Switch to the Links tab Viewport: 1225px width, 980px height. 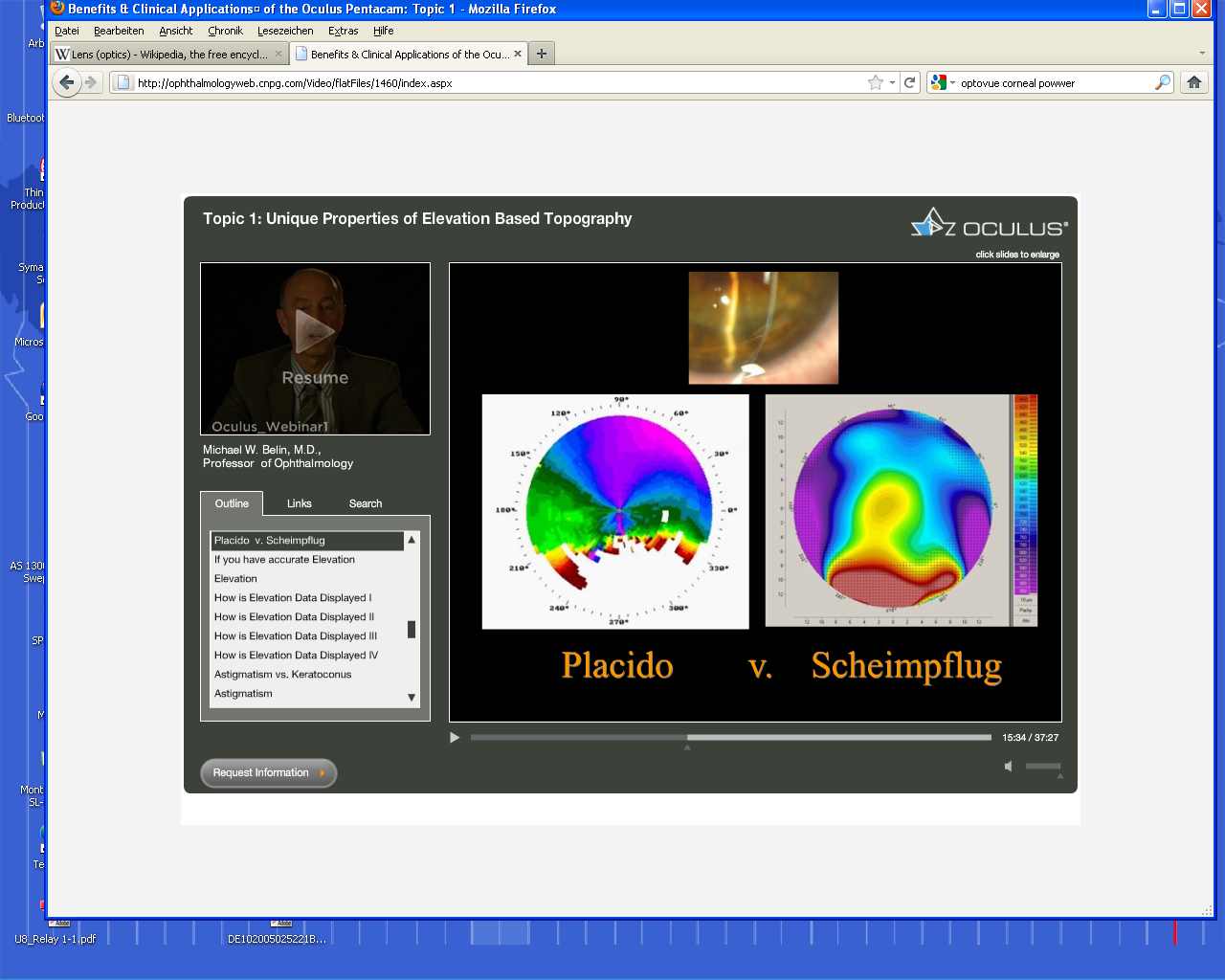click(x=299, y=503)
